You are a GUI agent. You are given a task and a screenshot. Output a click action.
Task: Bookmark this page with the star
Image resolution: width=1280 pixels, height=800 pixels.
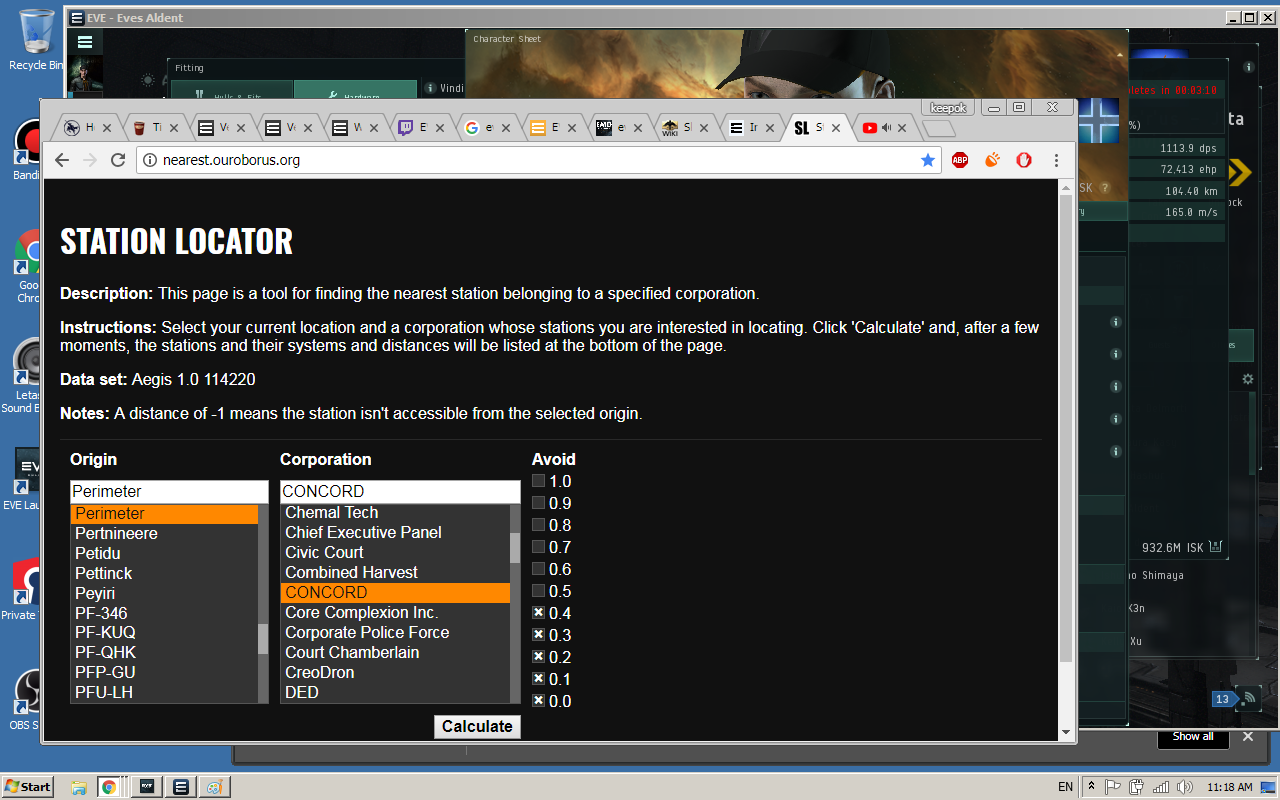pyautogui.click(x=928, y=160)
